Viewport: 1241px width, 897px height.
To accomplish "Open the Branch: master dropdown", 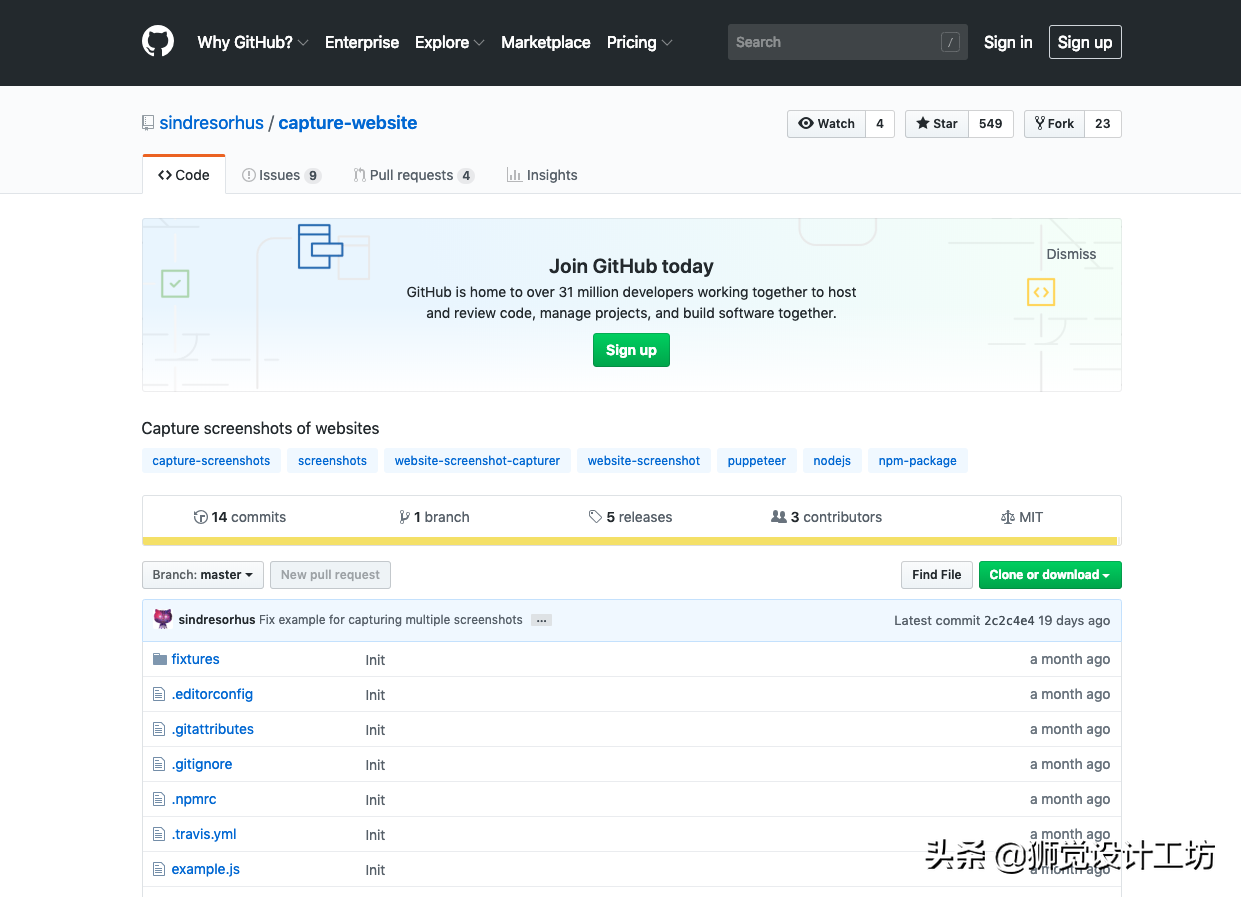I will tap(203, 575).
